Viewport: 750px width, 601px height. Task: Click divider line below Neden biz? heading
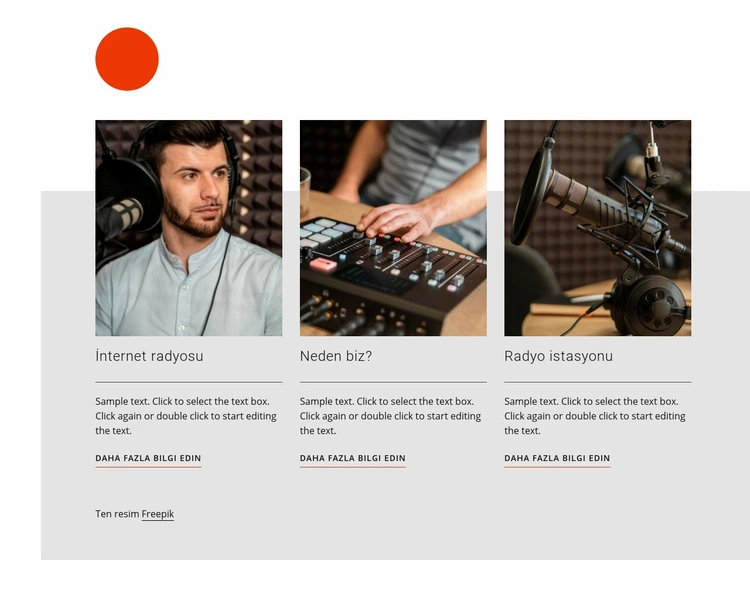click(x=393, y=382)
